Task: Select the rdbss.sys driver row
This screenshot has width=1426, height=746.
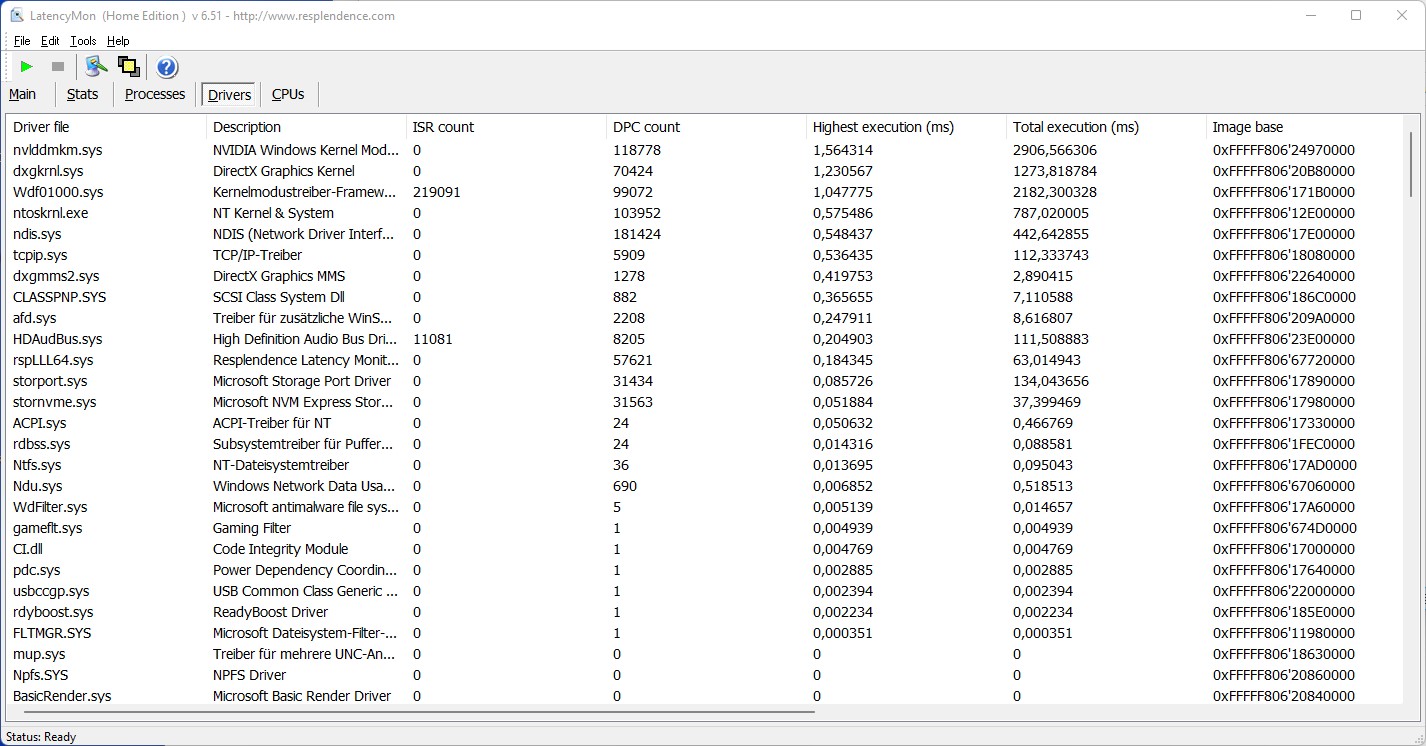Action: coord(705,444)
